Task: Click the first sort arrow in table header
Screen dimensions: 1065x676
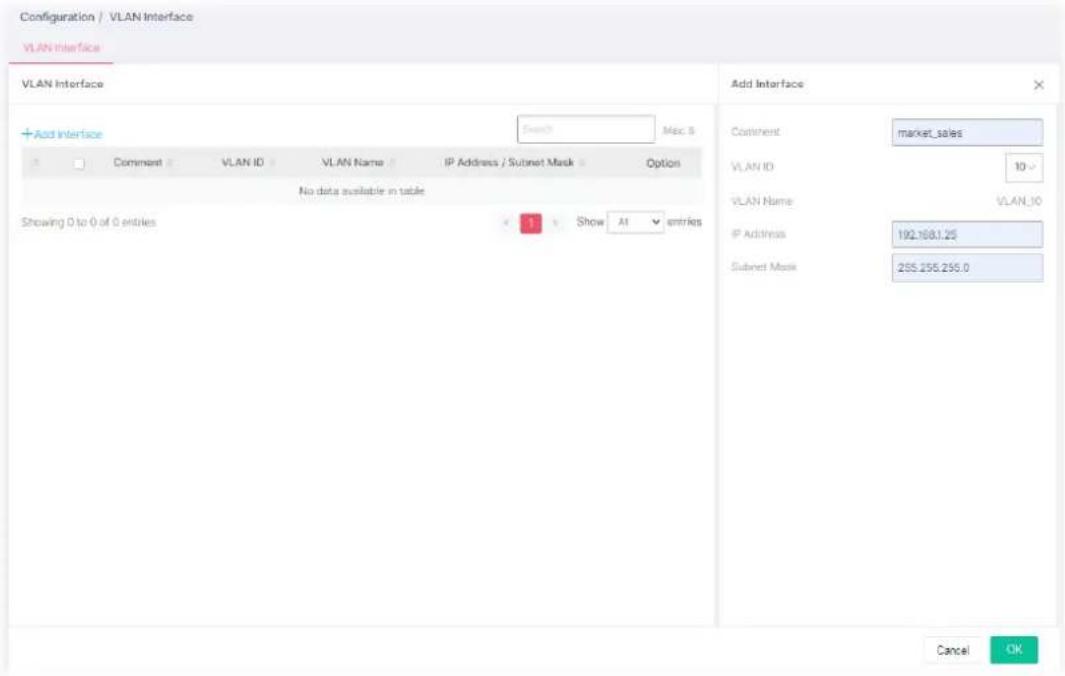Action: pyautogui.click(x=36, y=163)
